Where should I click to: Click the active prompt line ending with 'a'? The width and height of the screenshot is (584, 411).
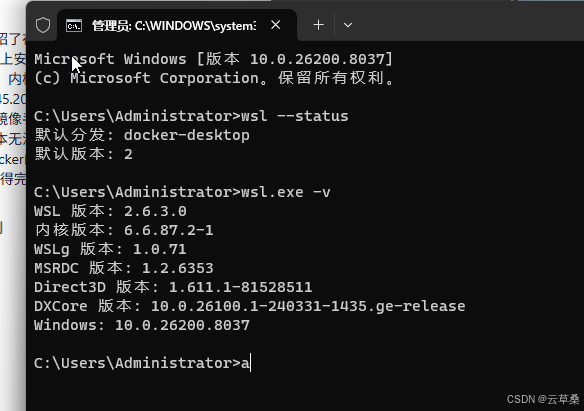pos(142,363)
